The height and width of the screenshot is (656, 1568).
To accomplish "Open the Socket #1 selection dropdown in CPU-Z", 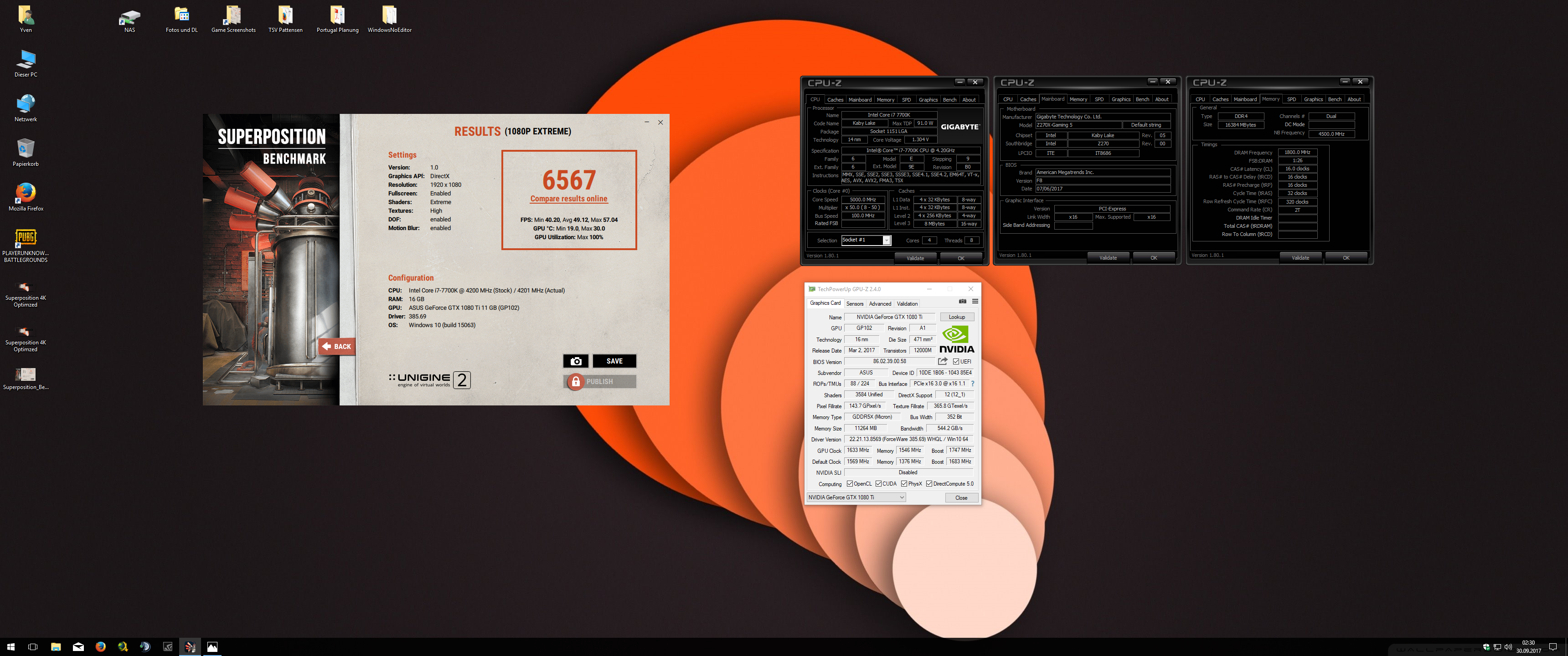I will (866, 240).
